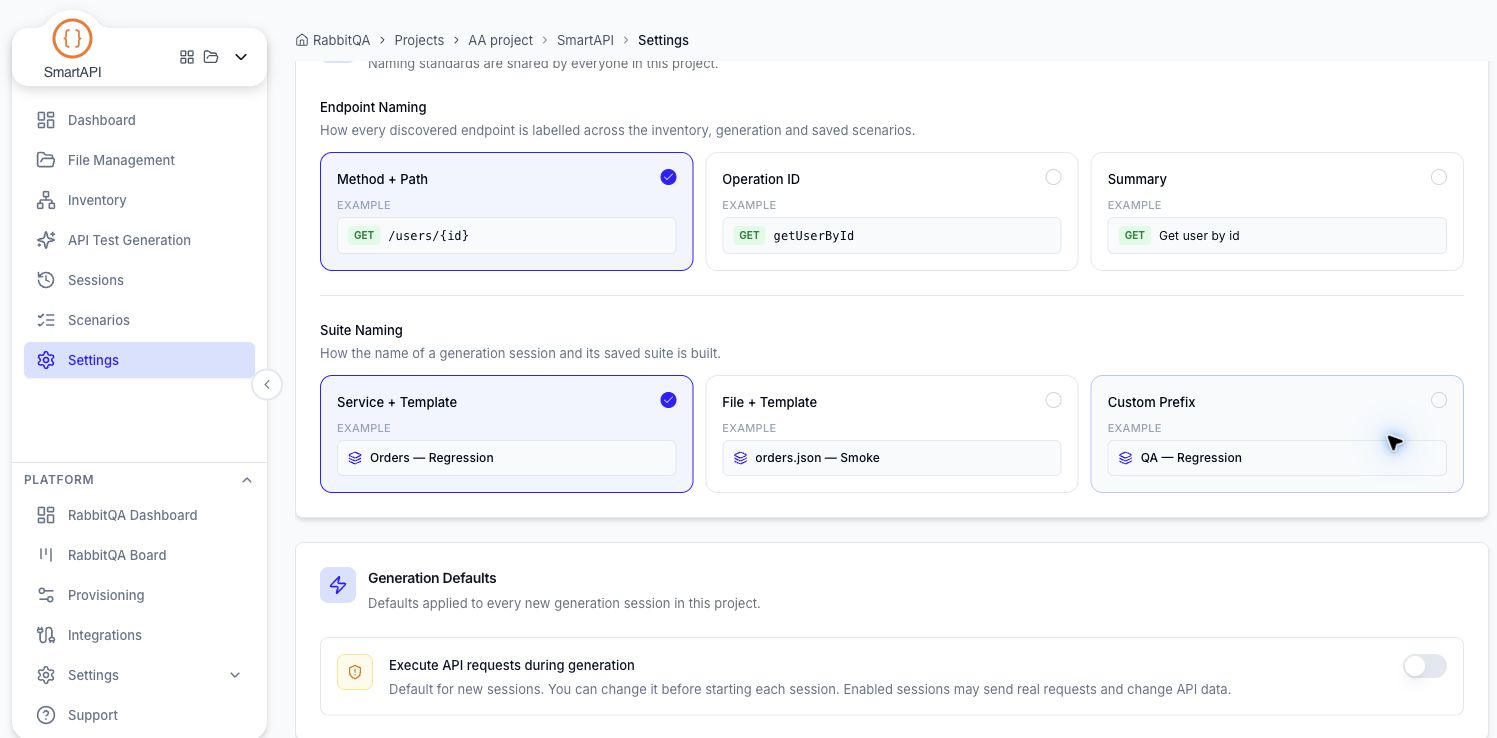Click the RabbitQA home breadcrumb
Image resolution: width=1497 pixels, height=738 pixels.
[x=333, y=40]
